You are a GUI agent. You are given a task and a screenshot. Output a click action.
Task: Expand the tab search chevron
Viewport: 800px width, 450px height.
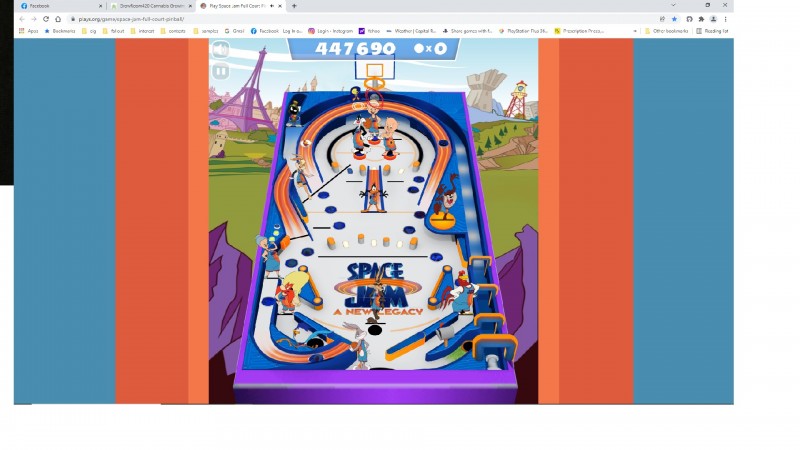[674, 6]
